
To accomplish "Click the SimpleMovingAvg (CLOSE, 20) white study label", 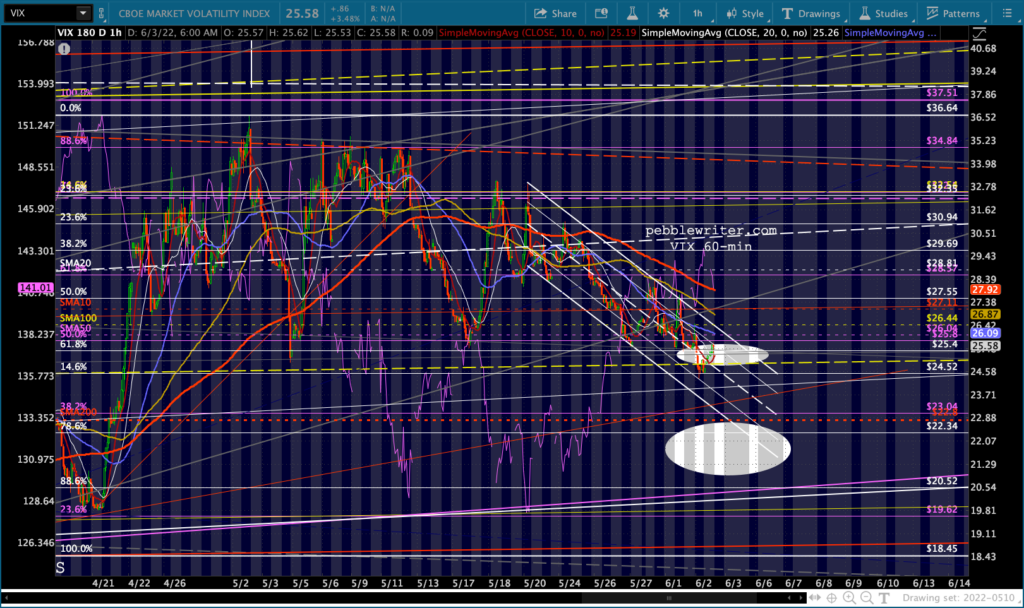I will [x=740, y=32].
